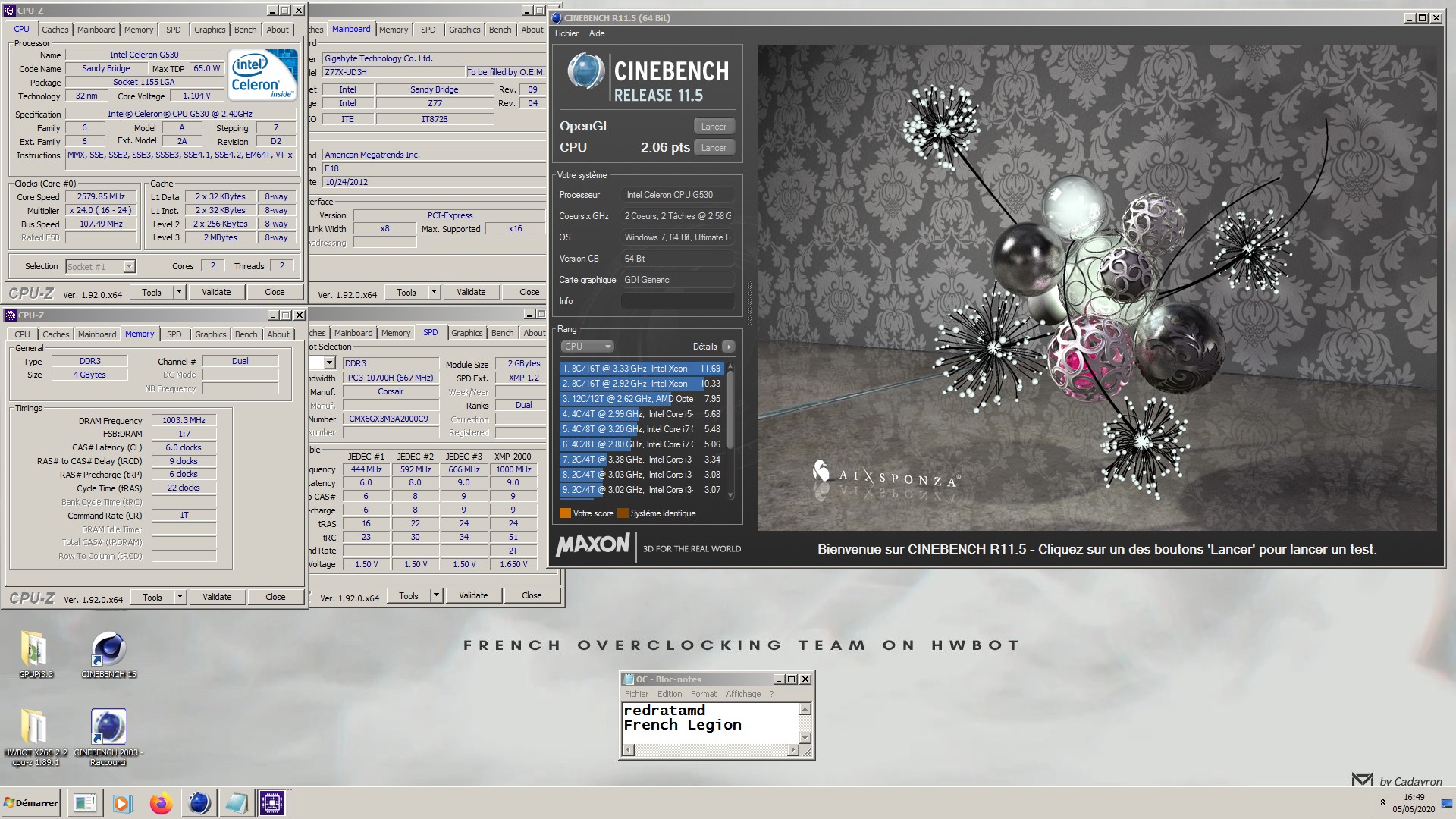This screenshot has width=1456, height=819.
Task: Open the Edition menu in Bloc-notes
Action: 669,694
